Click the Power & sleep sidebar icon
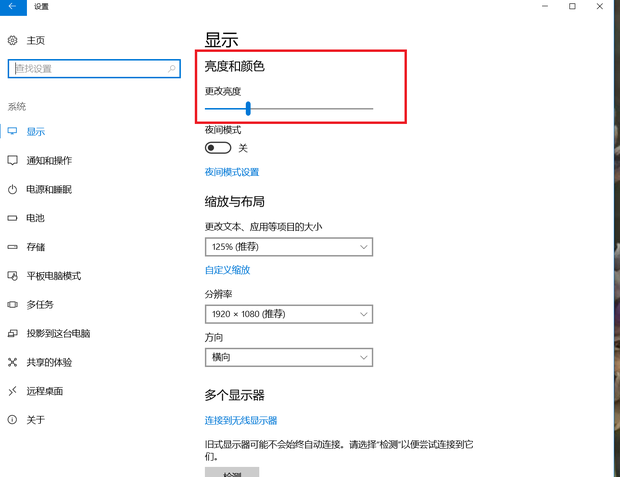 pyautogui.click(x=13, y=190)
